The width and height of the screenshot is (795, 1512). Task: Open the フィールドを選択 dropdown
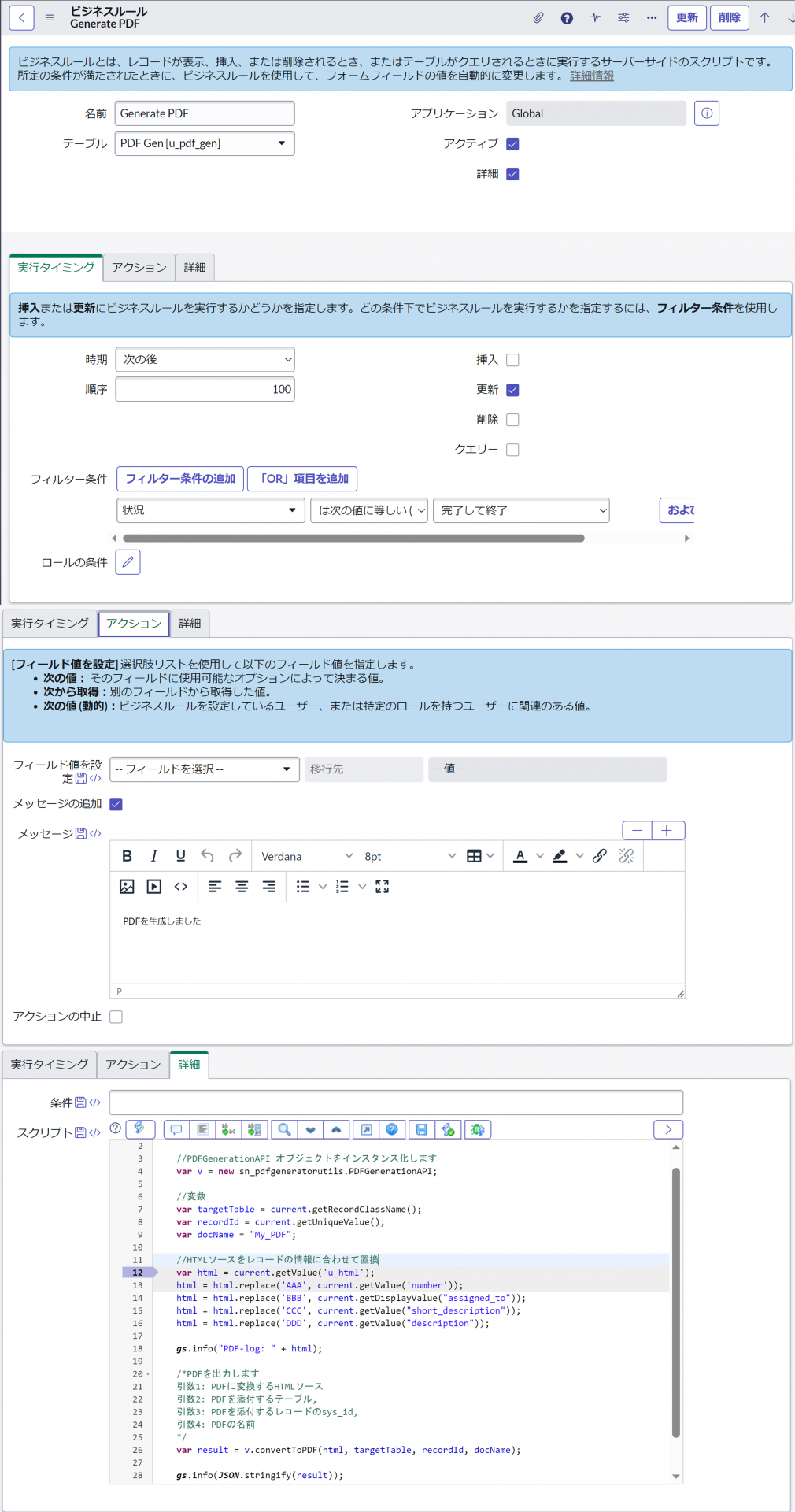click(x=205, y=769)
